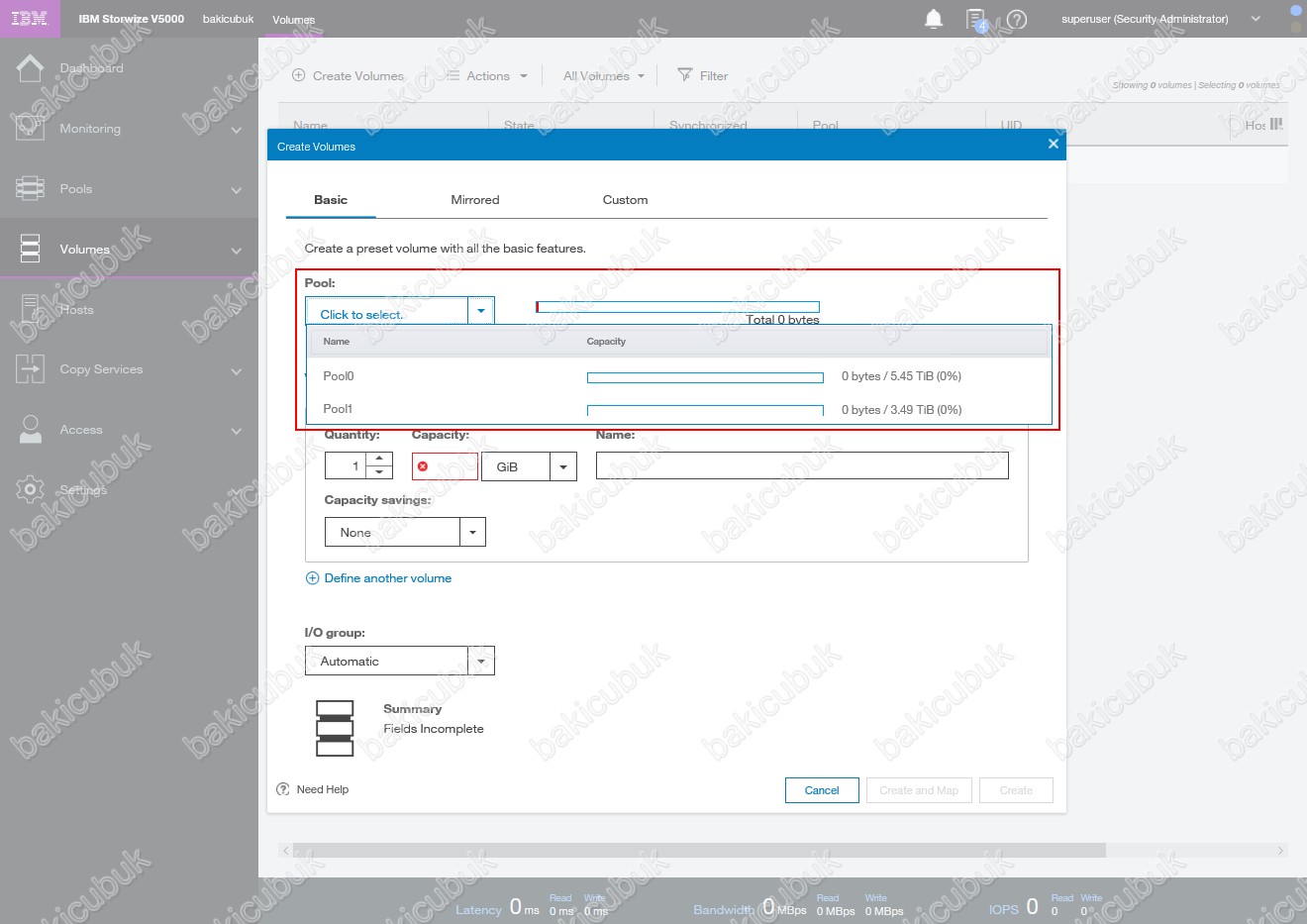Click the Access user icon

(30, 430)
